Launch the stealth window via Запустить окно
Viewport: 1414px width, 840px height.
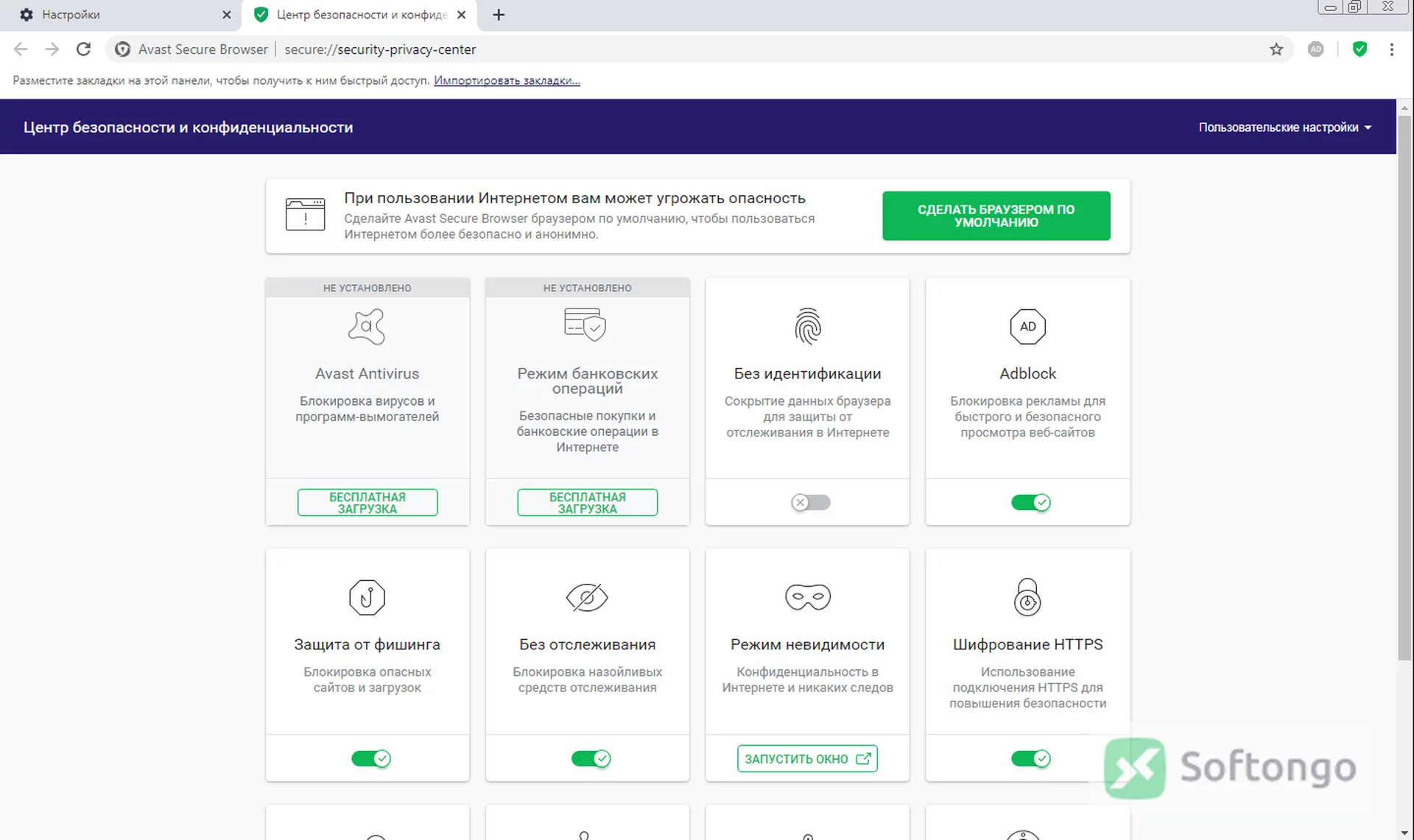[x=807, y=758]
